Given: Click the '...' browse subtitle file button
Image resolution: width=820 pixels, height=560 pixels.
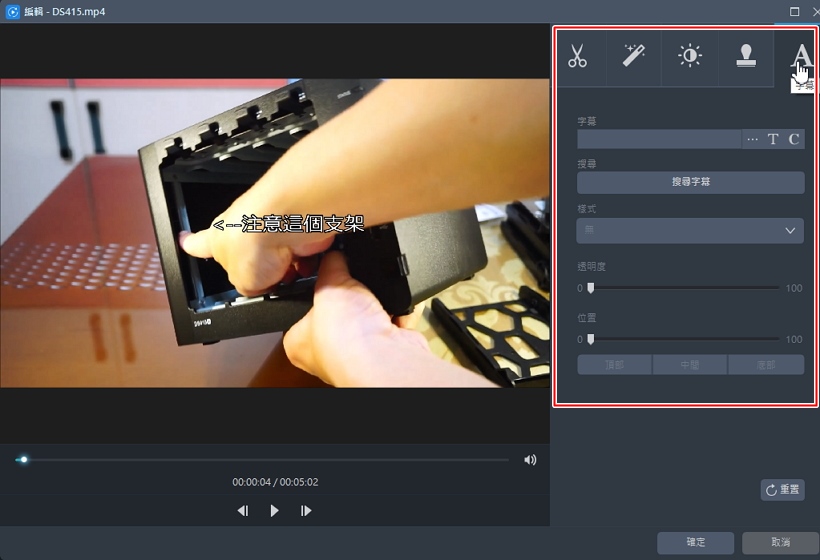Looking at the screenshot, I should 752,139.
